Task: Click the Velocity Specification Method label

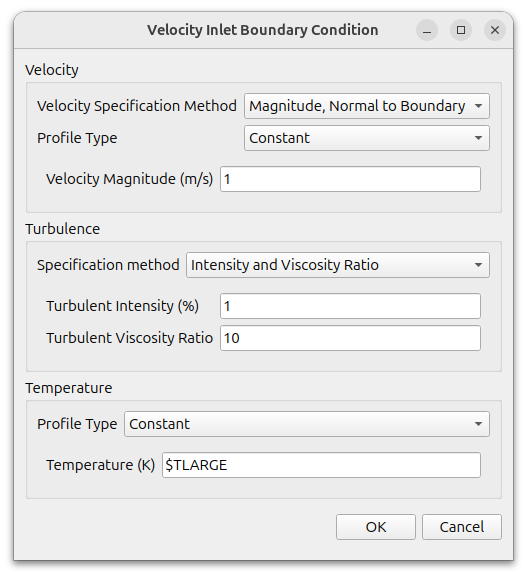Action: point(137,106)
